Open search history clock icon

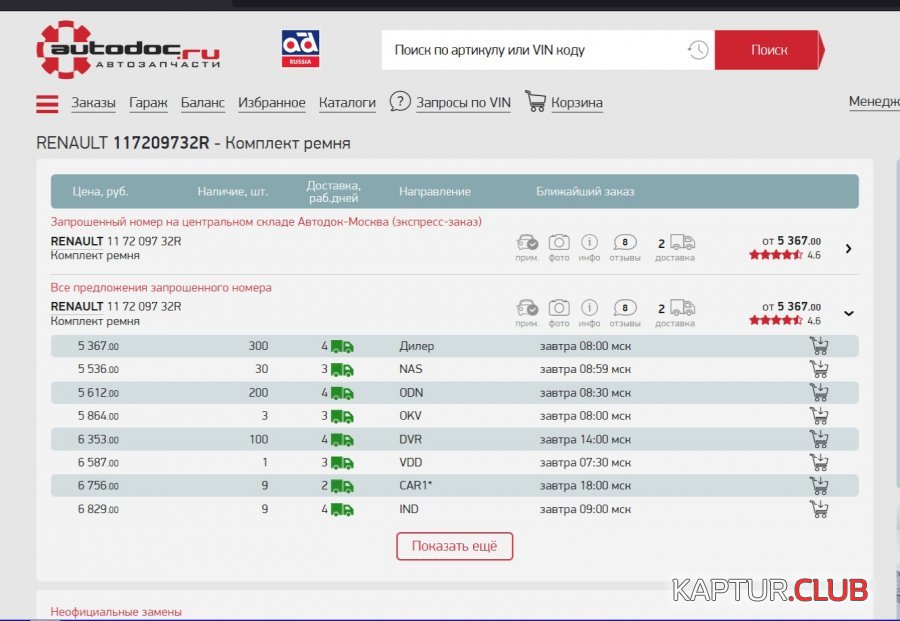pos(698,50)
